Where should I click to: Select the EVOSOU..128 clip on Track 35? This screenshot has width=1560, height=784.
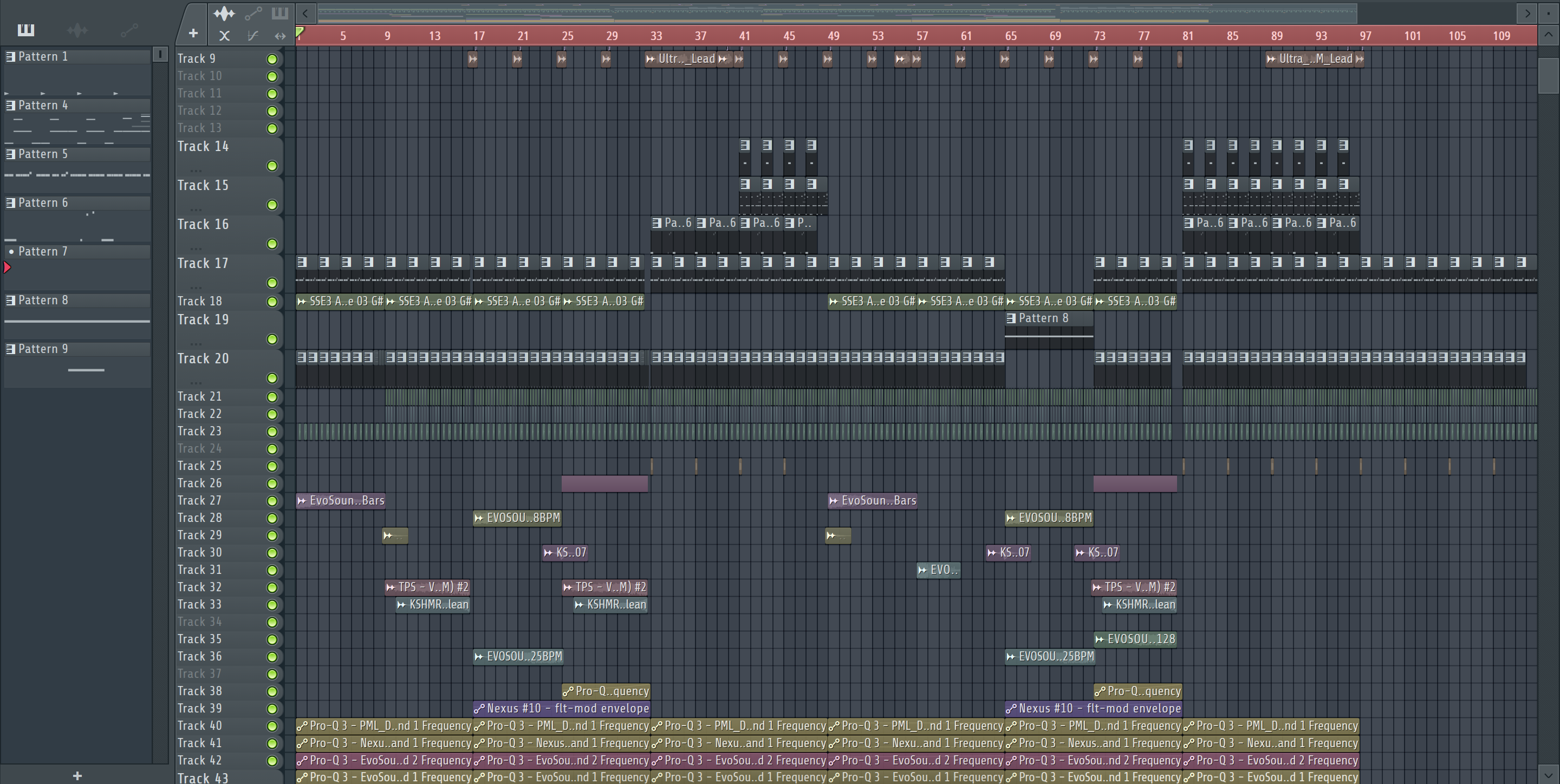point(1135,639)
